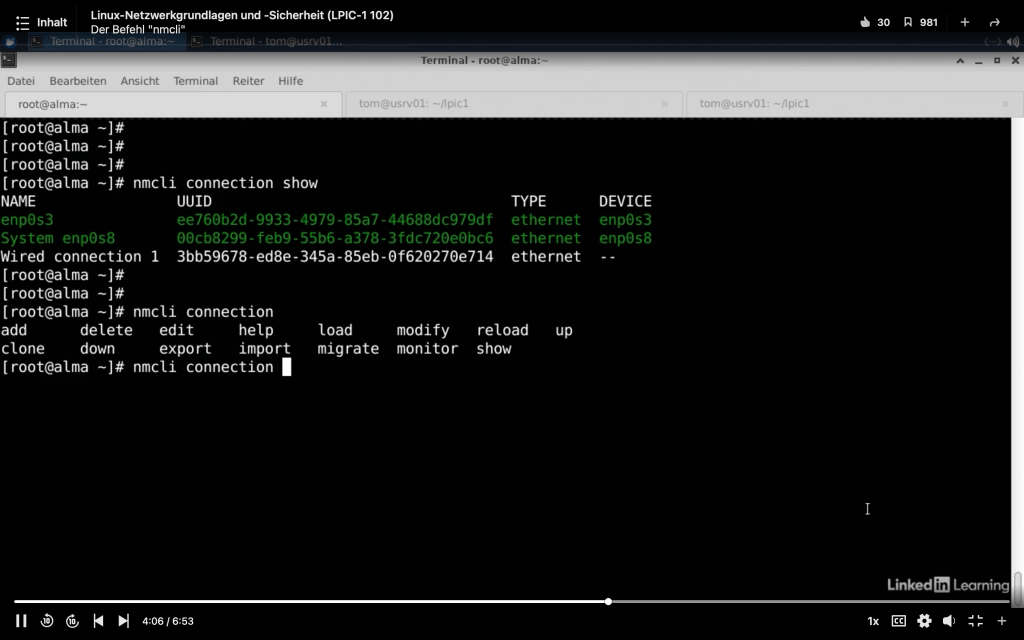Like the video with thumbs-up icon
1024x640 pixels.
coord(865,22)
